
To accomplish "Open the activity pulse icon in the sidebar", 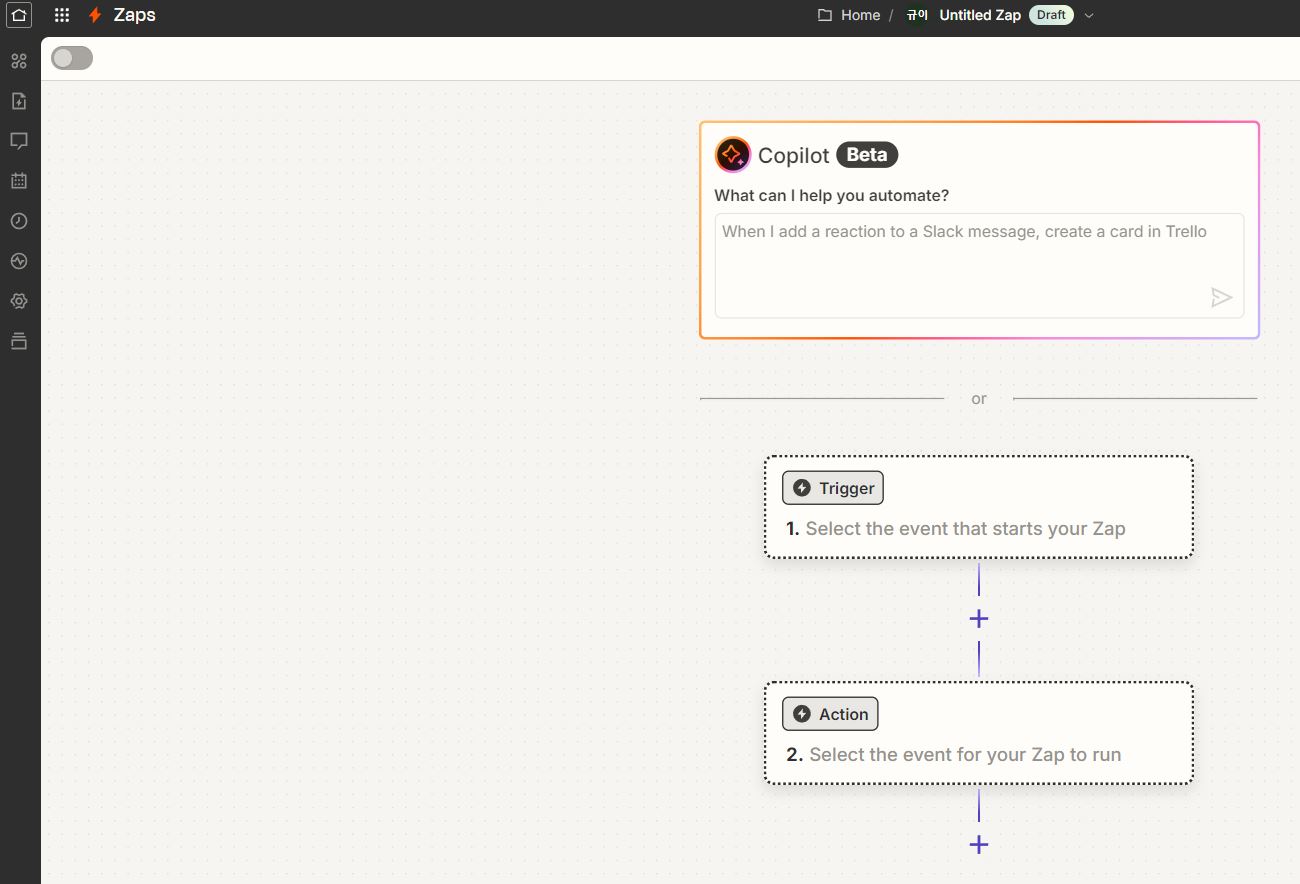I will (19, 261).
